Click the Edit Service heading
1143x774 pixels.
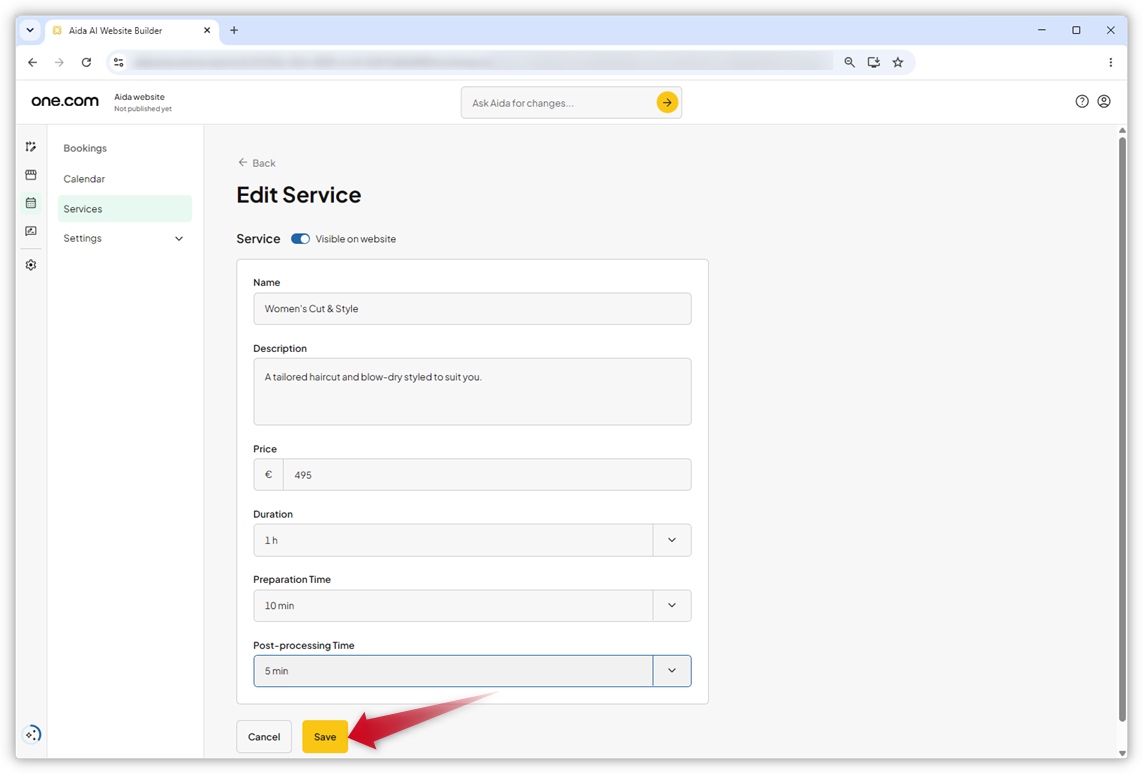click(299, 195)
